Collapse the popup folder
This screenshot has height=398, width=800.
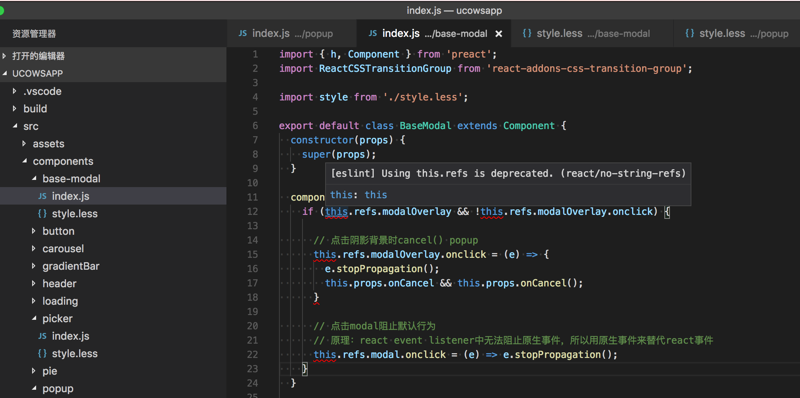pyautogui.click(x=113, y=388)
